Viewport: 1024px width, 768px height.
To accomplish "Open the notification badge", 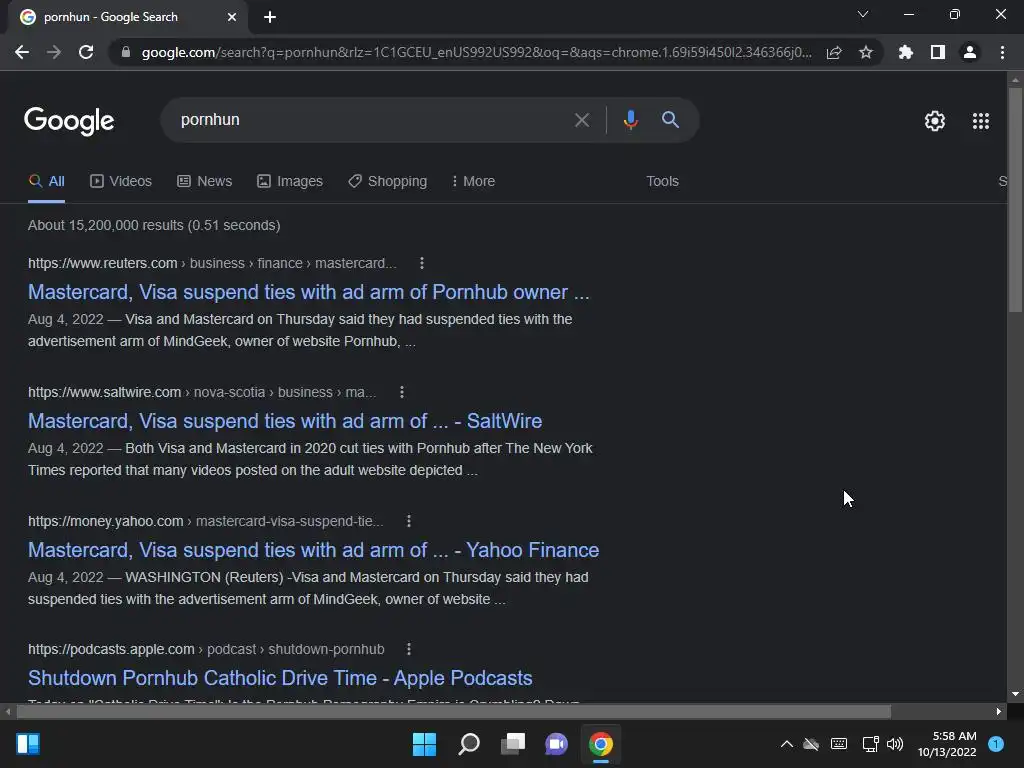I will (x=996, y=744).
